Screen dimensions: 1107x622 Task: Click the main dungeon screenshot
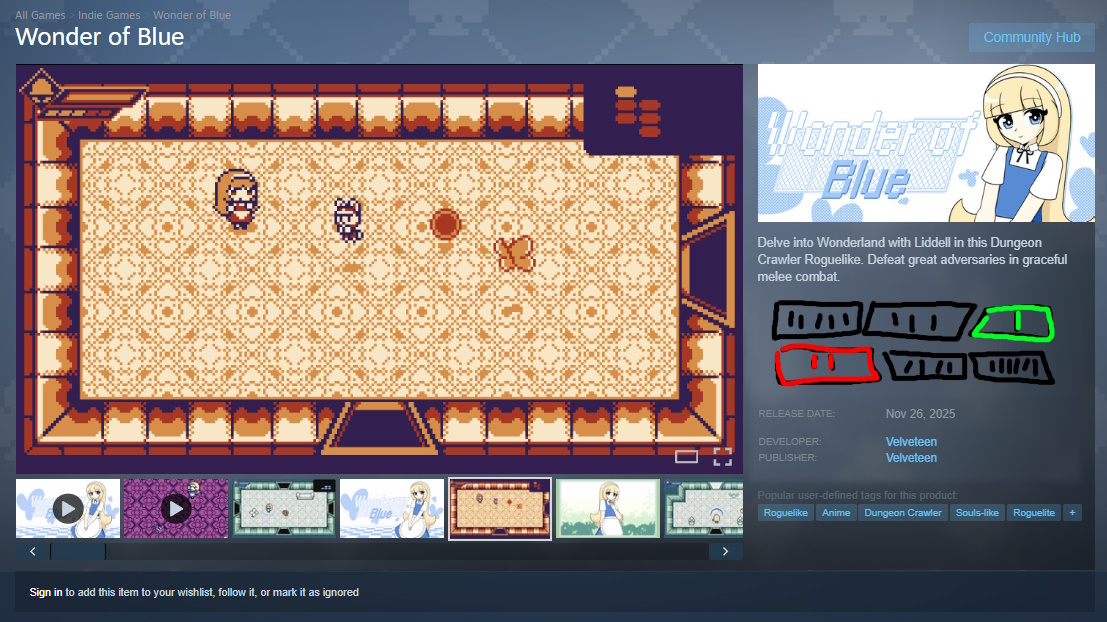coord(379,268)
